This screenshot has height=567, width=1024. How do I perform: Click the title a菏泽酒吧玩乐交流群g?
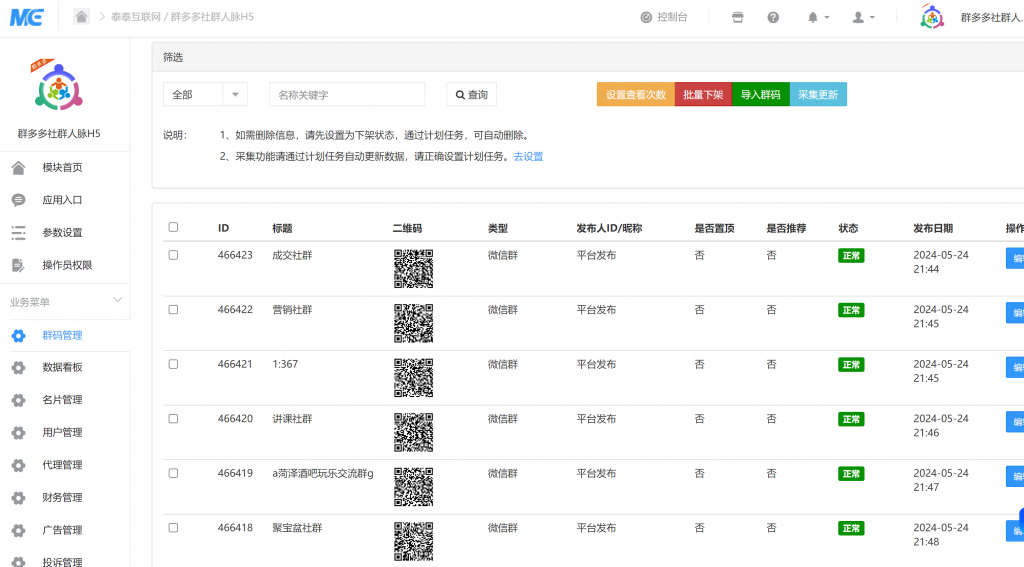[323, 474]
